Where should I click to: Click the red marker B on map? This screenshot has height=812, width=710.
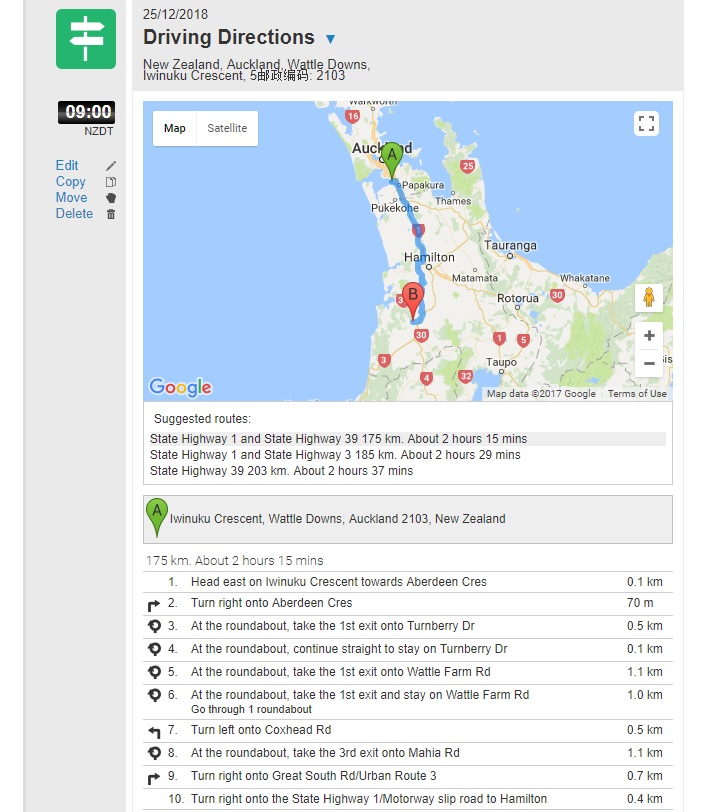[413, 300]
